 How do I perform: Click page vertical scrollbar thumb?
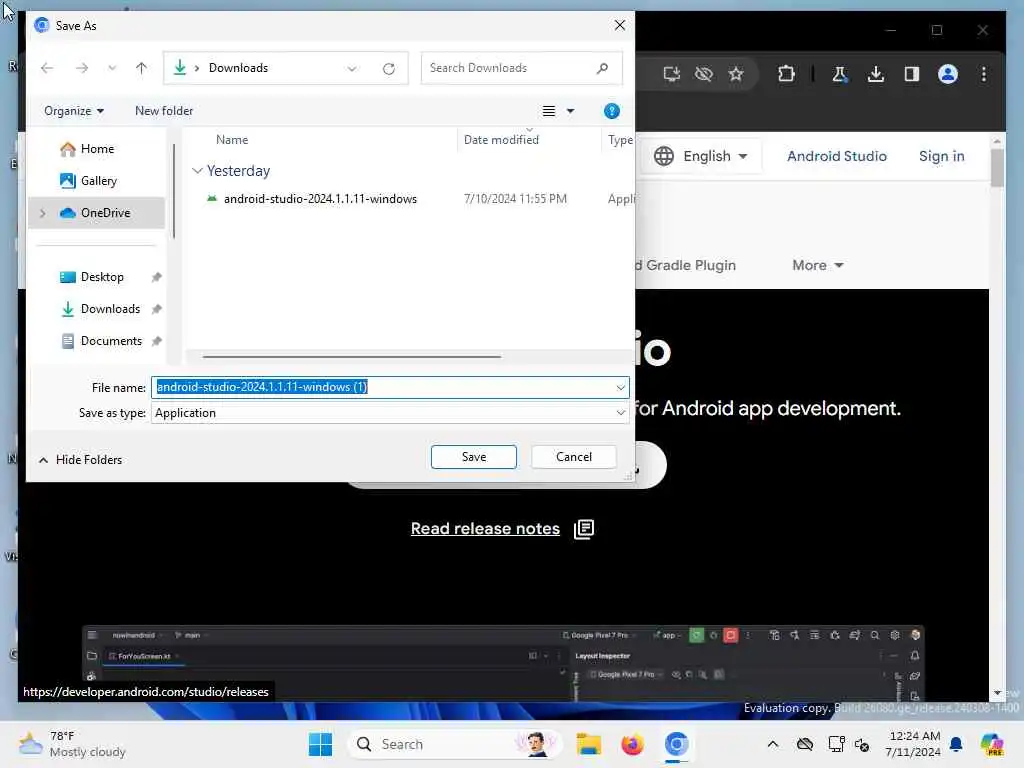click(997, 168)
